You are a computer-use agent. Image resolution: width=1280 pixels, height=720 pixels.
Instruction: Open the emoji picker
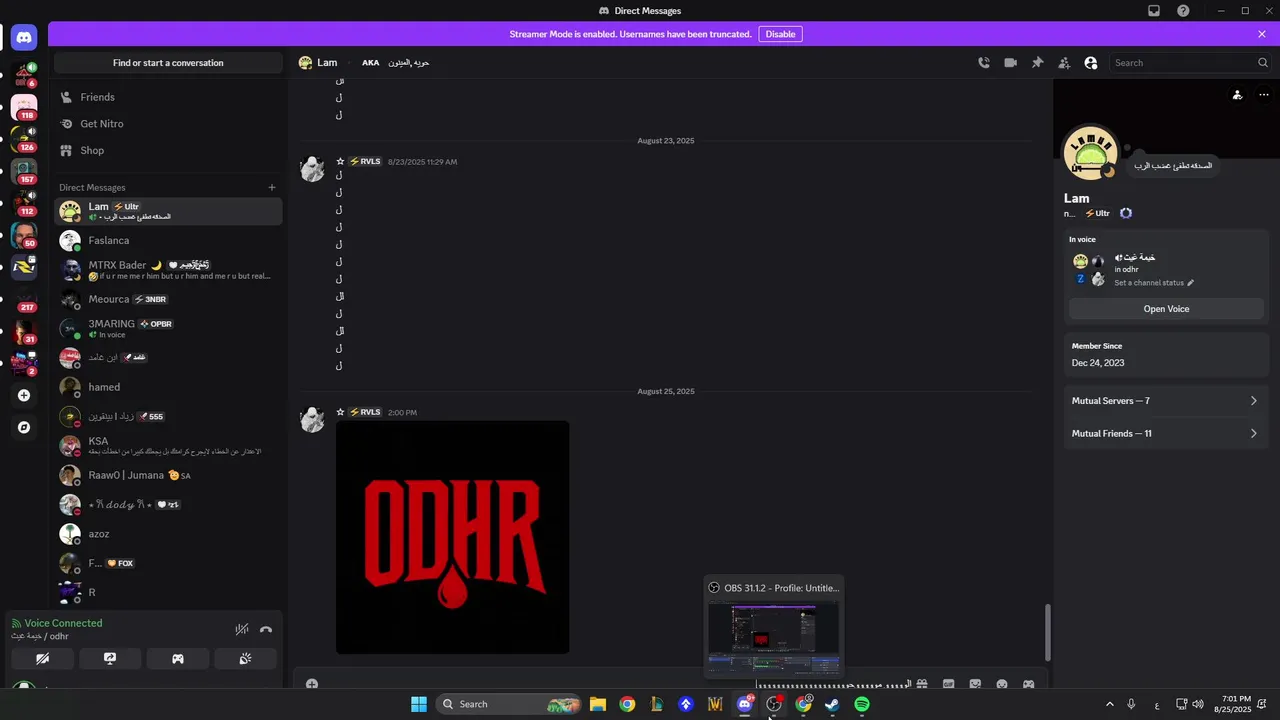point(1002,684)
